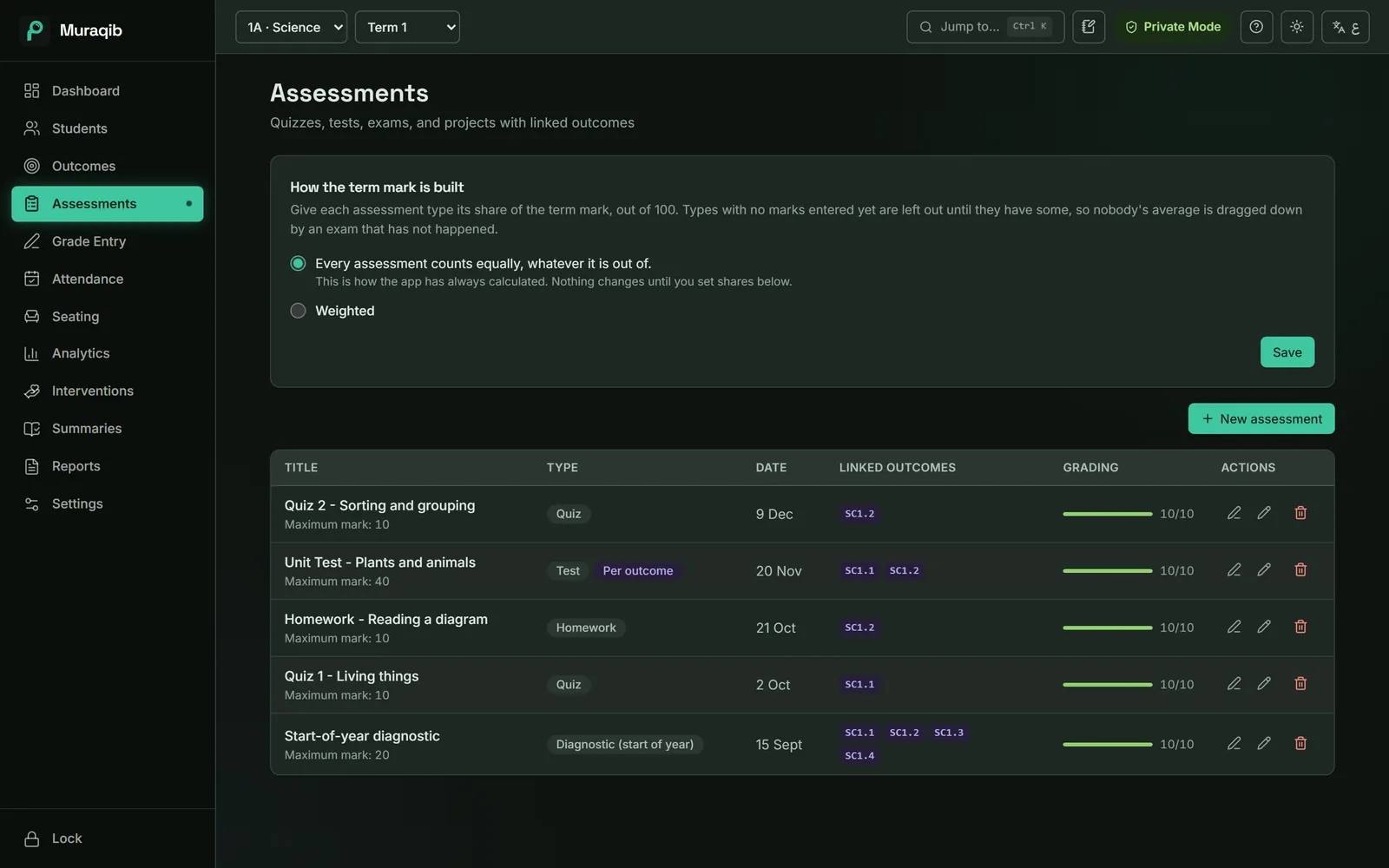Click the Save button

pos(1287,352)
